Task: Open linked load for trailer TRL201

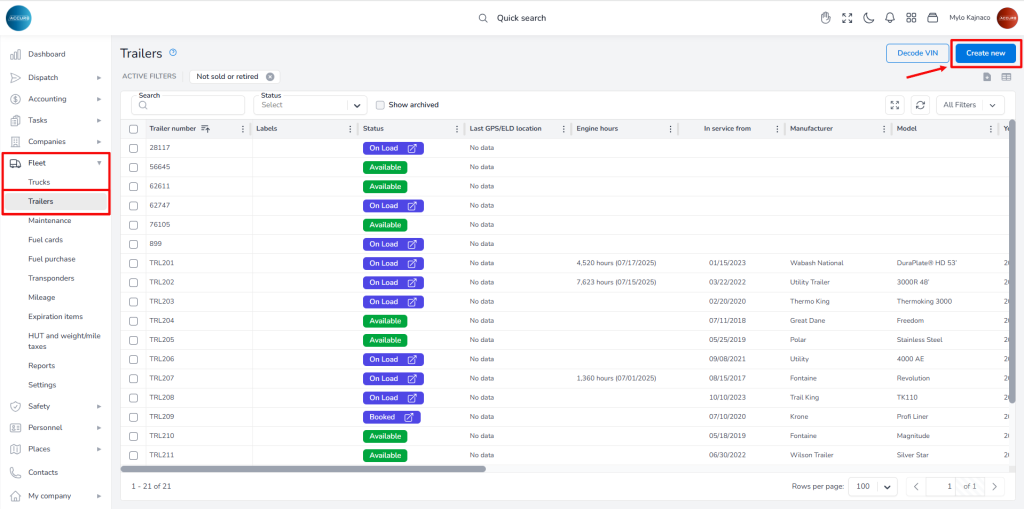Action: click(x=411, y=263)
